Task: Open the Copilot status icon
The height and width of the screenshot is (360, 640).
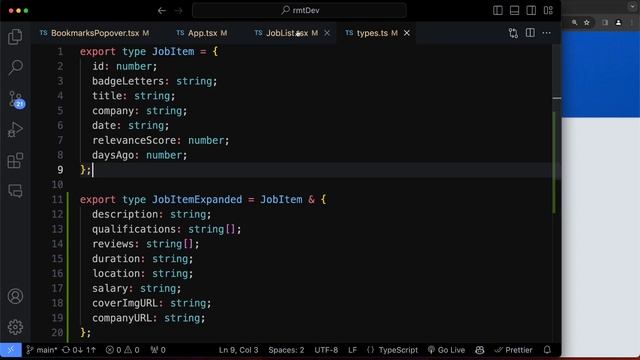Action: 480,350
